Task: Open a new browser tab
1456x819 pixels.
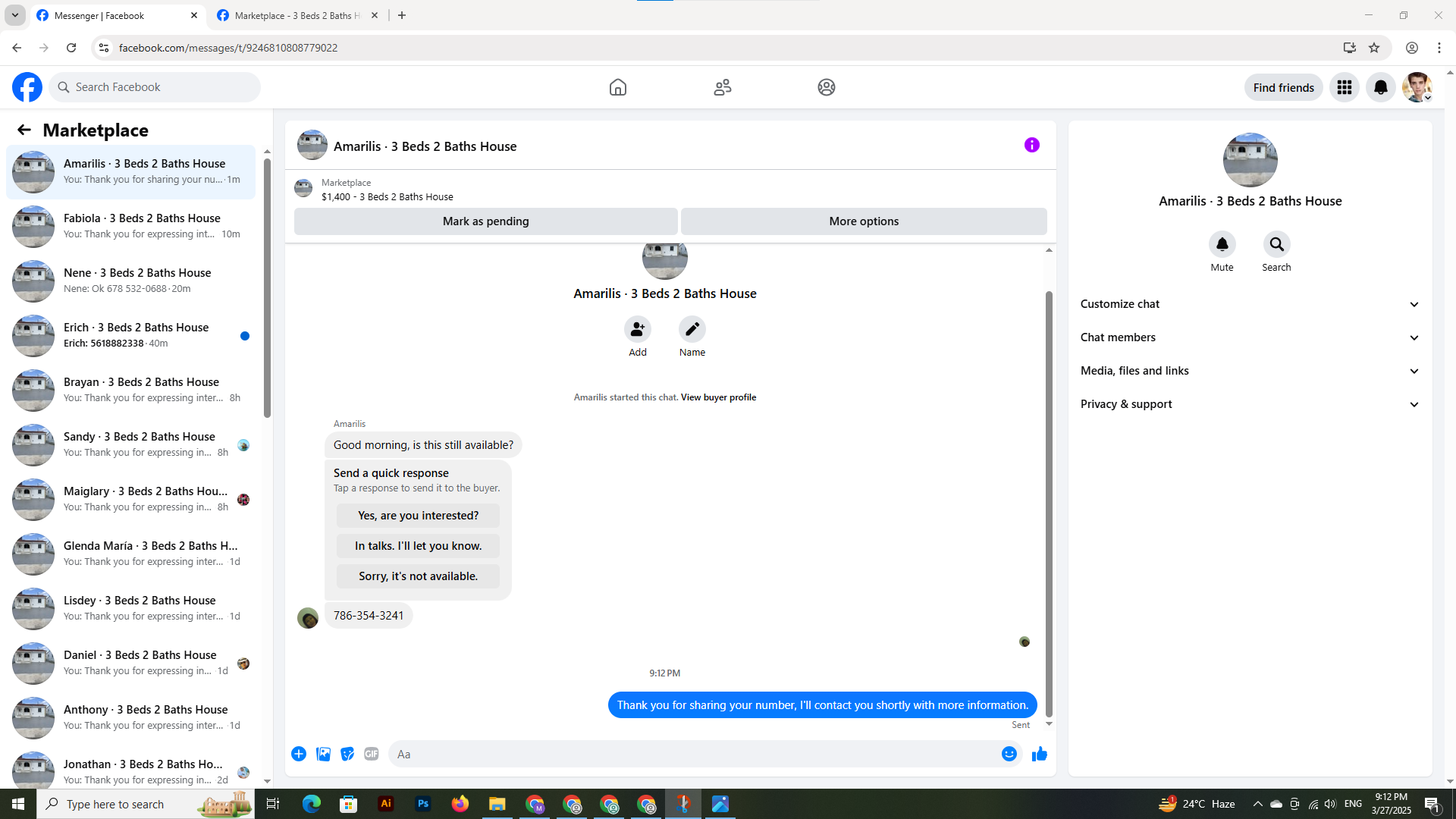Action: 402,15
